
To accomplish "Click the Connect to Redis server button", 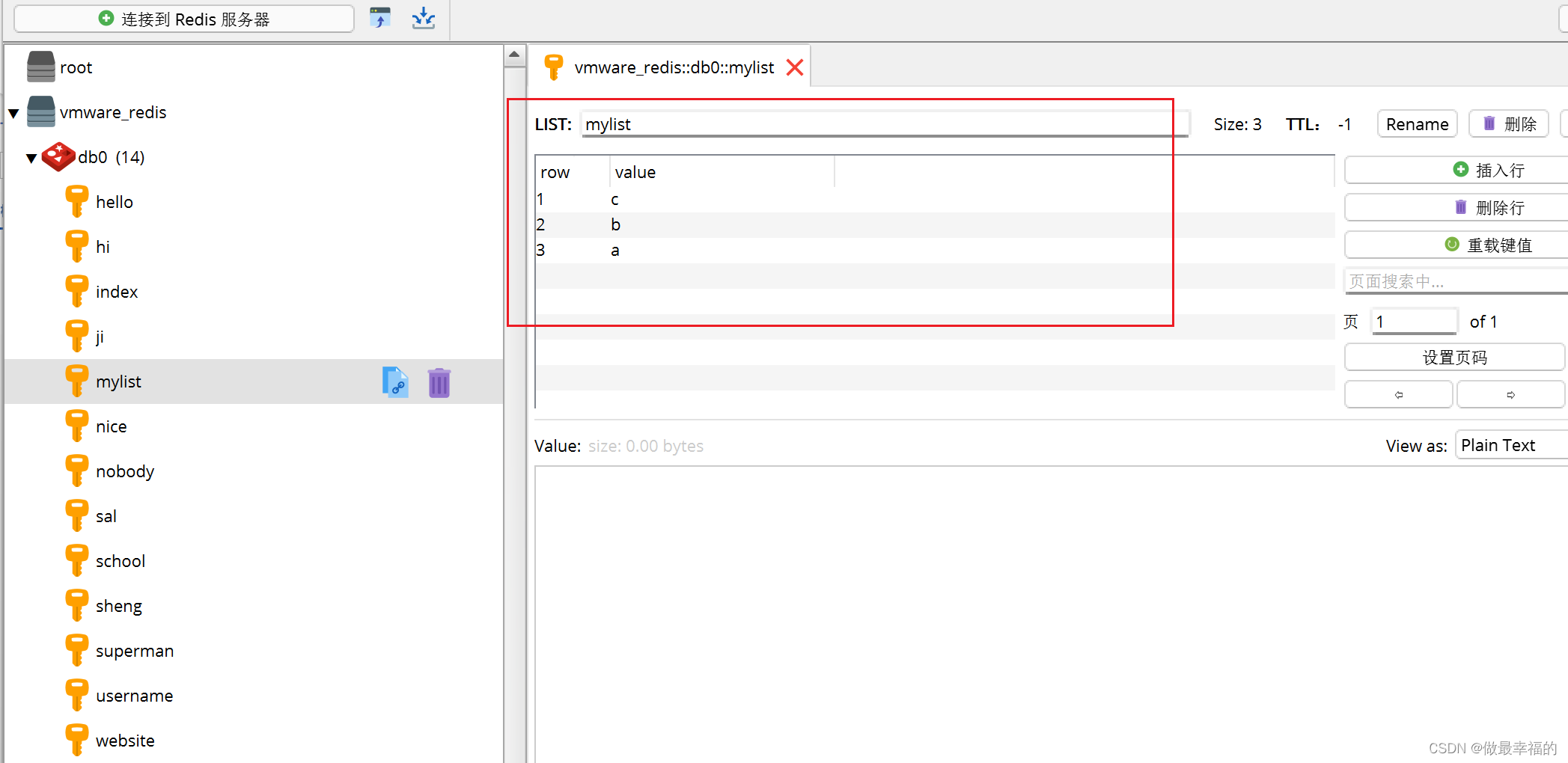I will [184, 19].
